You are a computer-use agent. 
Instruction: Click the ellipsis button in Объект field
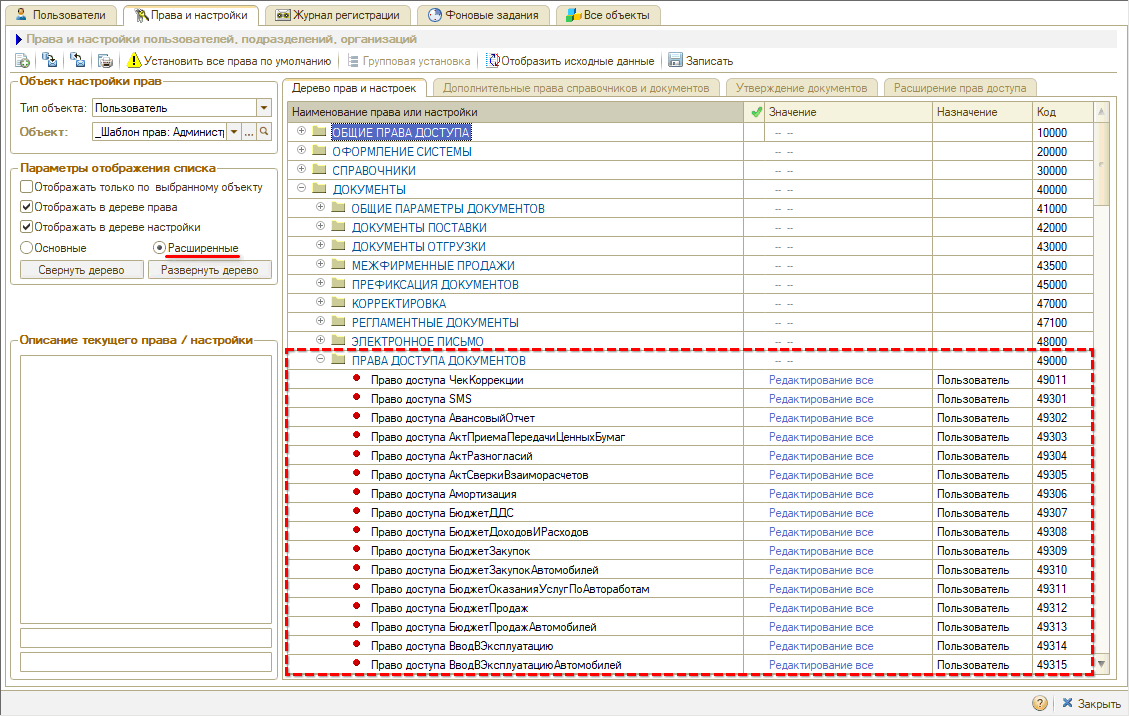[x=249, y=132]
